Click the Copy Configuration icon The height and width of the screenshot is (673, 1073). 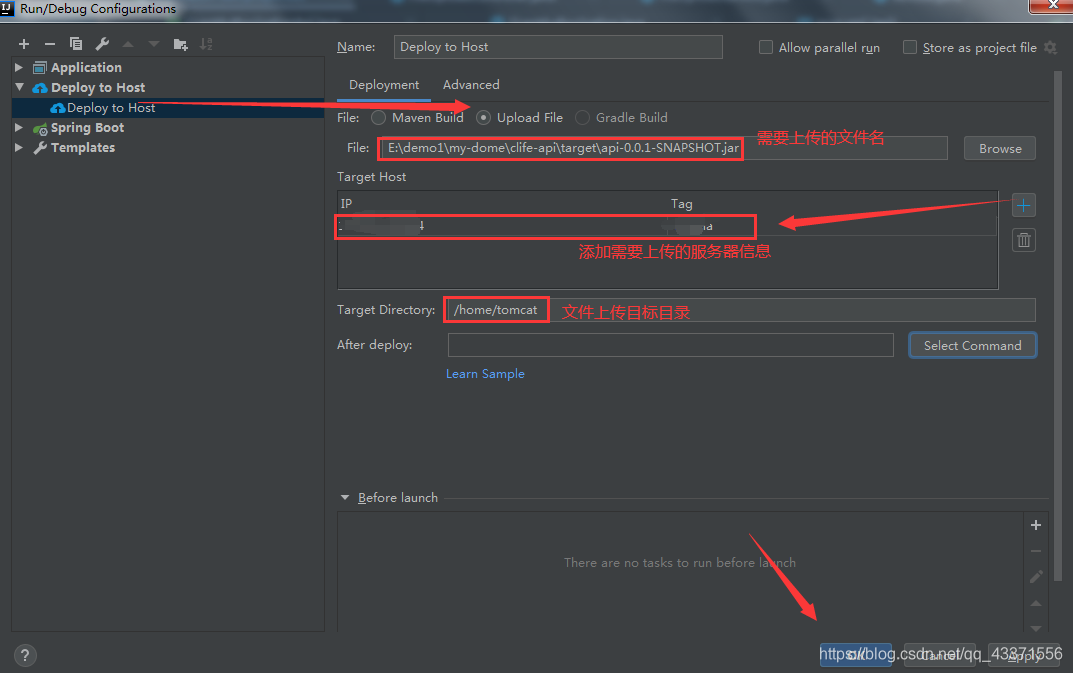(x=76, y=44)
